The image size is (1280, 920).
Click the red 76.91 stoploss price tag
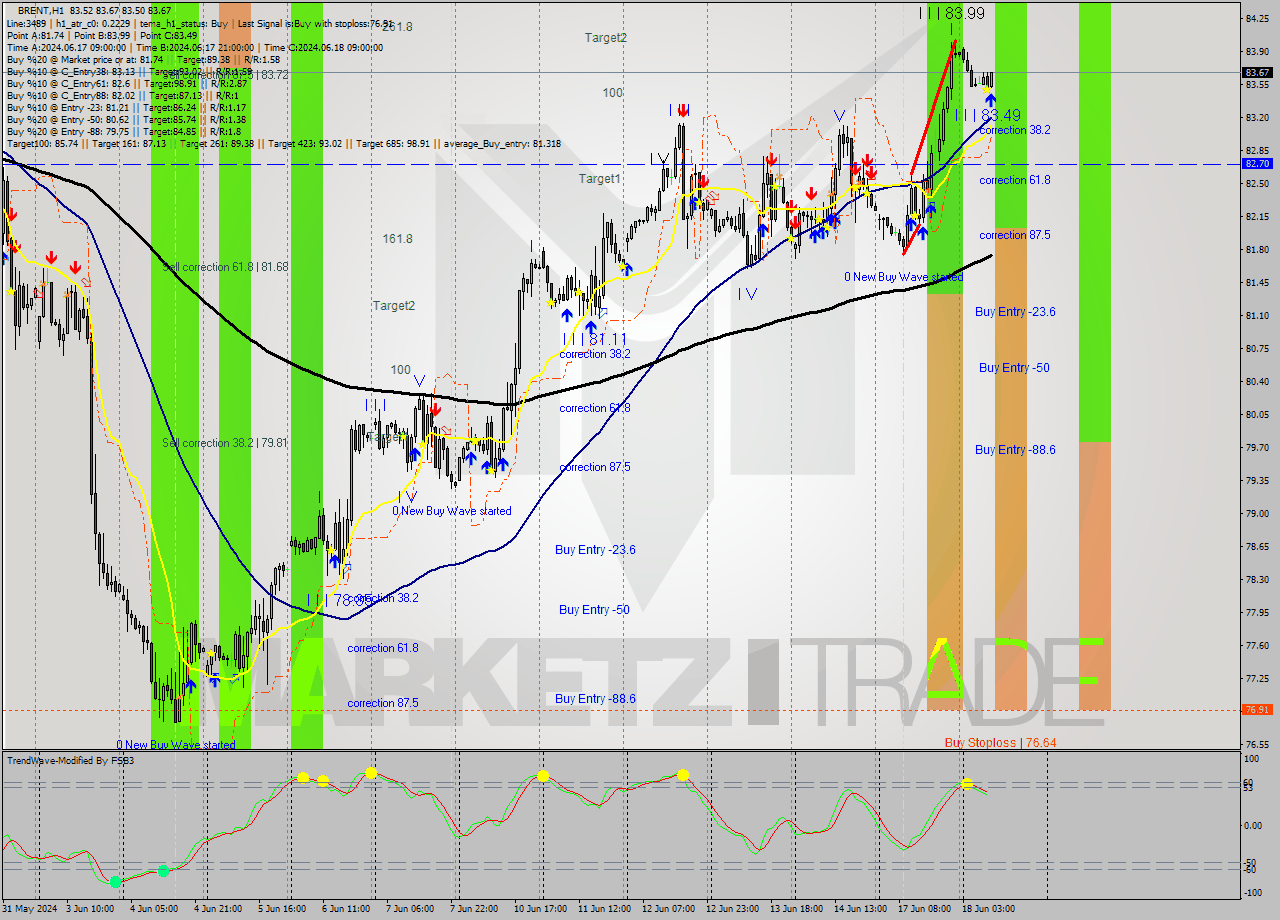point(1257,709)
